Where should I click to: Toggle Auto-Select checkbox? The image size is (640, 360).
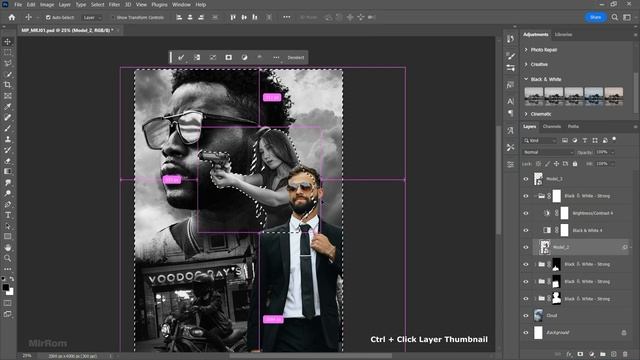pos(48,18)
